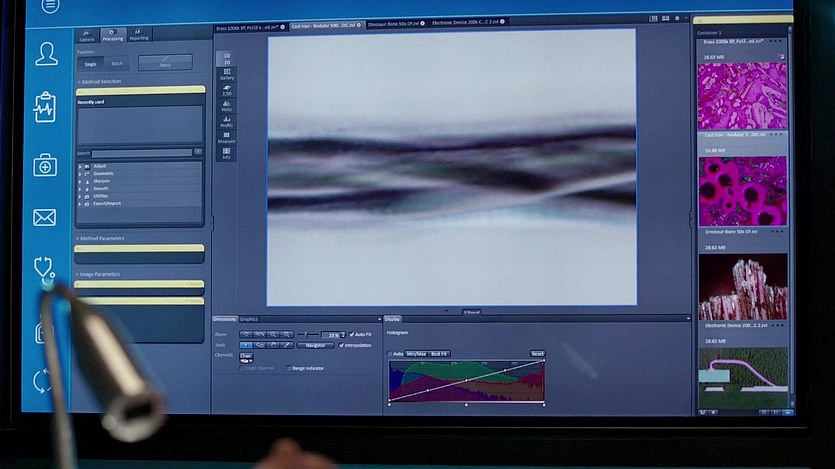Viewport: 835px width, 469px height.
Task: Open the Processing tab
Action: (113, 36)
